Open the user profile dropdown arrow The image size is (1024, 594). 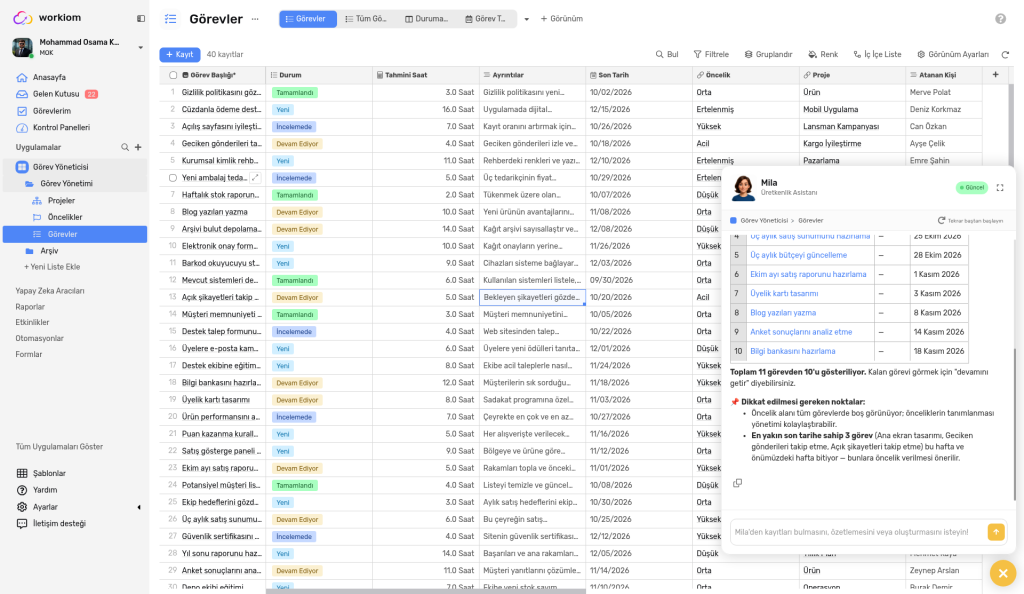140,48
